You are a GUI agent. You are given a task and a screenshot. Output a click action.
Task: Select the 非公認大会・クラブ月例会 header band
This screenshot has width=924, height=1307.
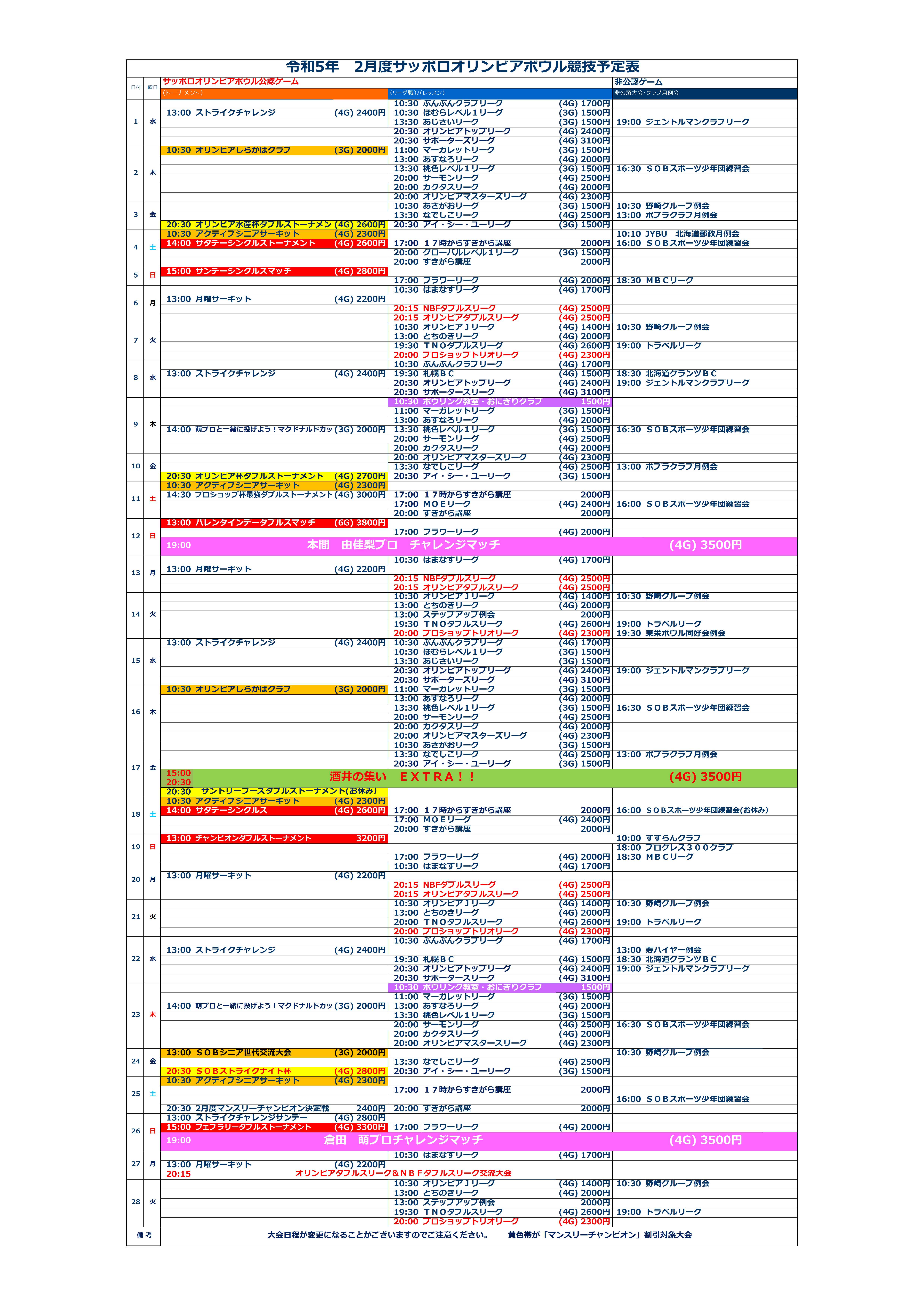pos(705,93)
